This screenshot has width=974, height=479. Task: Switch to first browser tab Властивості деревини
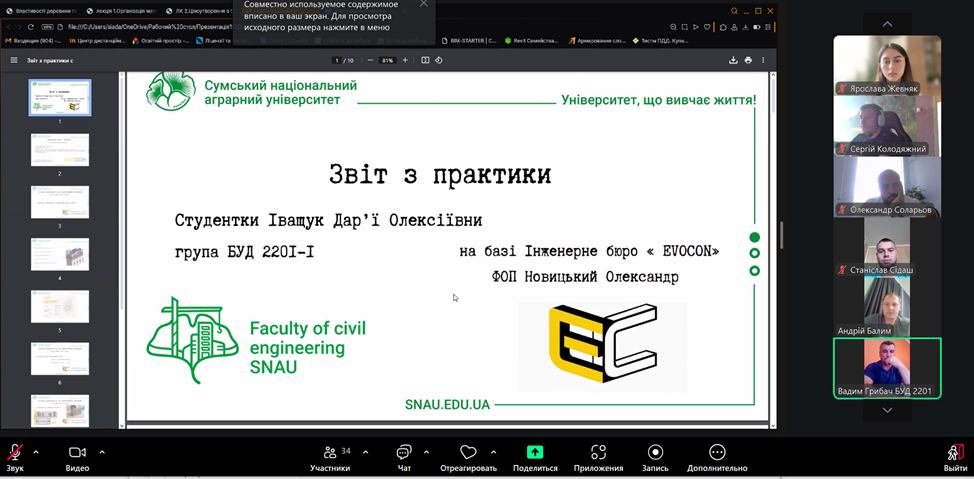pos(42,11)
